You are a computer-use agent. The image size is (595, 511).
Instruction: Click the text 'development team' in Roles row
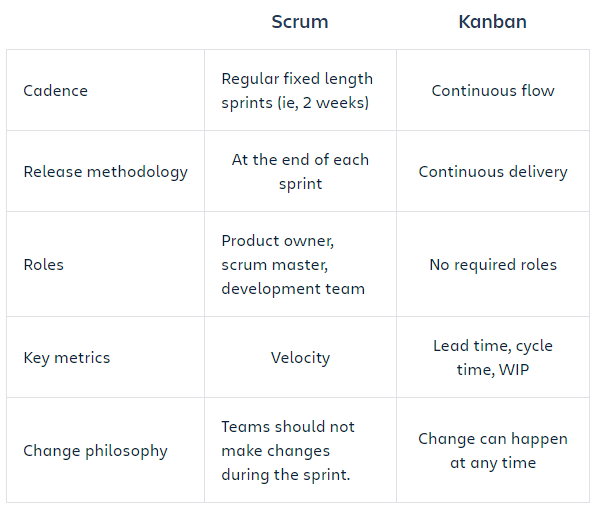293,289
